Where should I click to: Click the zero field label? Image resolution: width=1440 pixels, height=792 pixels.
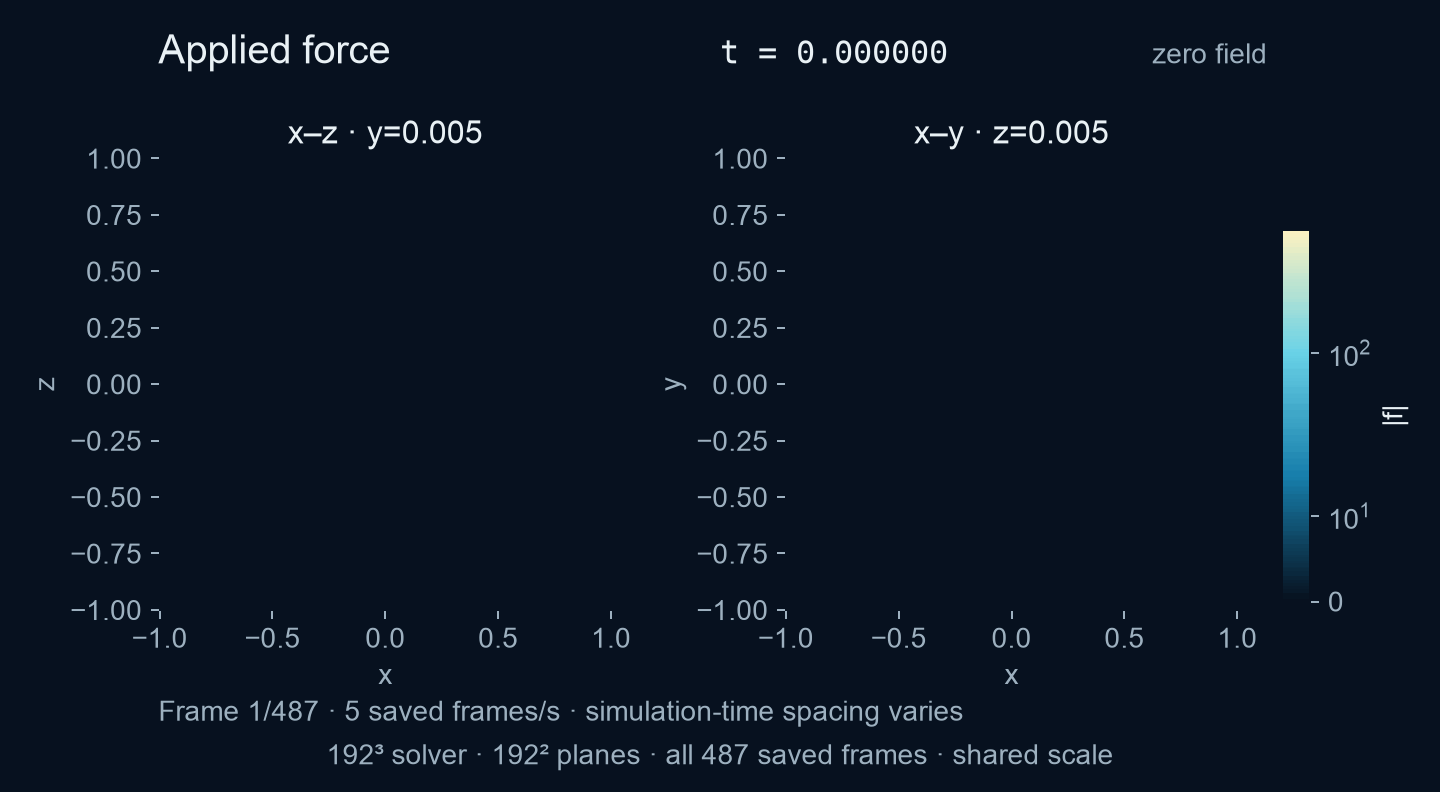[x=1208, y=54]
